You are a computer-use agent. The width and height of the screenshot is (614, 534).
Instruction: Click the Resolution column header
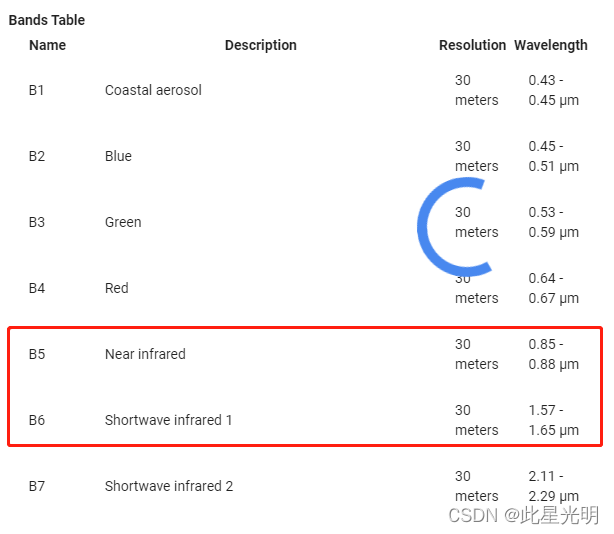pos(472,45)
